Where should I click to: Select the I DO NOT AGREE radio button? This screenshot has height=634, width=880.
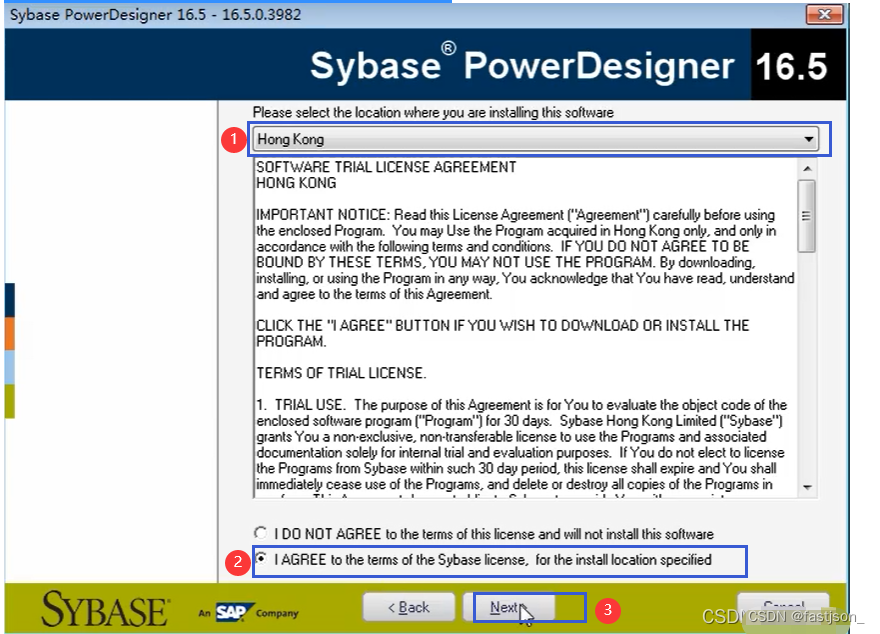(260, 532)
